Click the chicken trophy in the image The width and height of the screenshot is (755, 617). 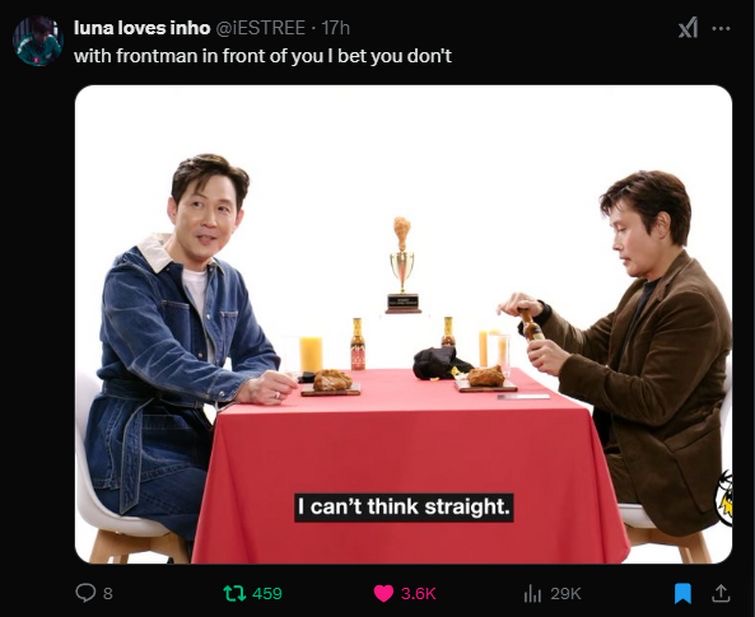(403, 265)
